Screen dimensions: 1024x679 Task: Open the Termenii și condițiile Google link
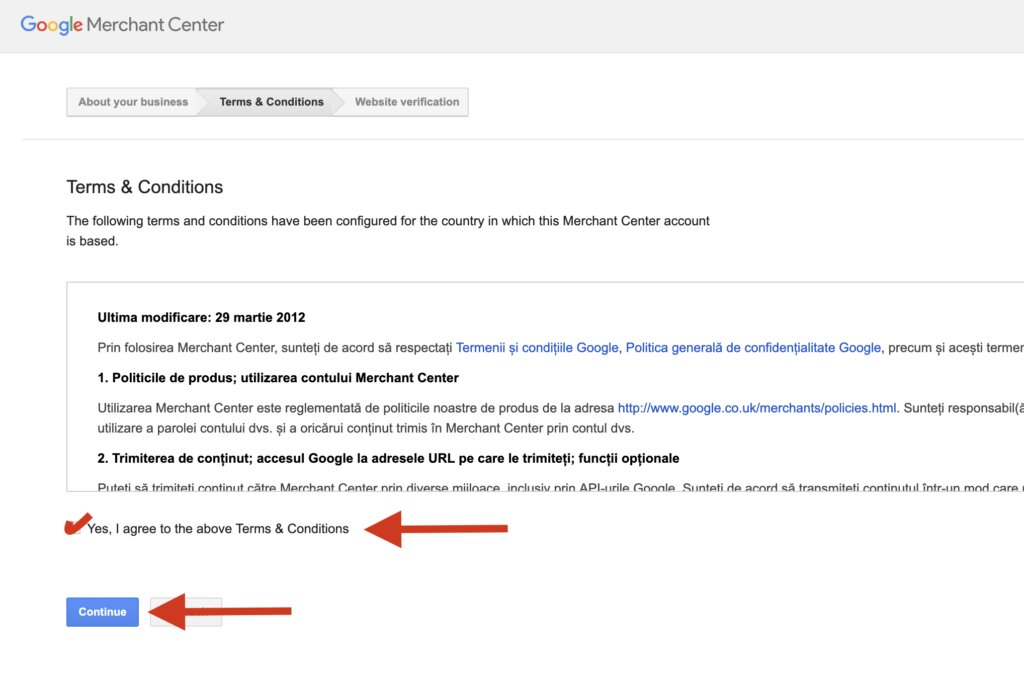(x=537, y=347)
